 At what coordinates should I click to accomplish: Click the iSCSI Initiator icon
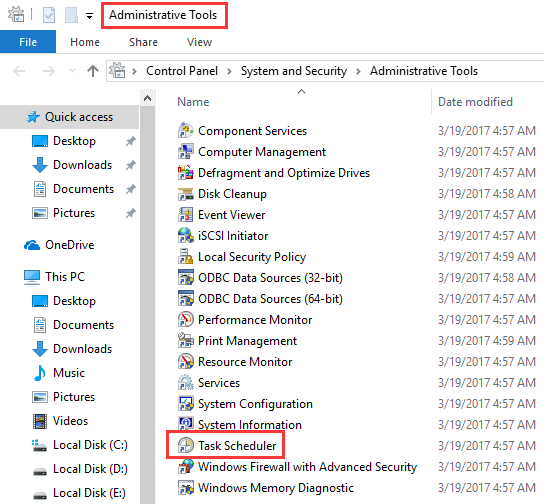click(x=186, y=236)
